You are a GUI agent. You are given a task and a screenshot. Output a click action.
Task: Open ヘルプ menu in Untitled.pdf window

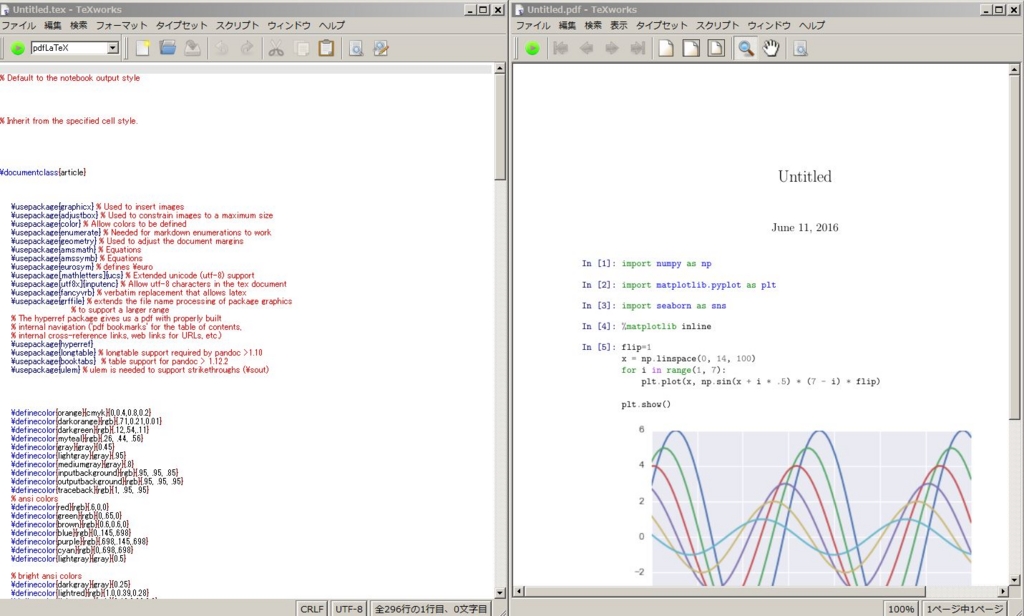[x=812, y=25]
